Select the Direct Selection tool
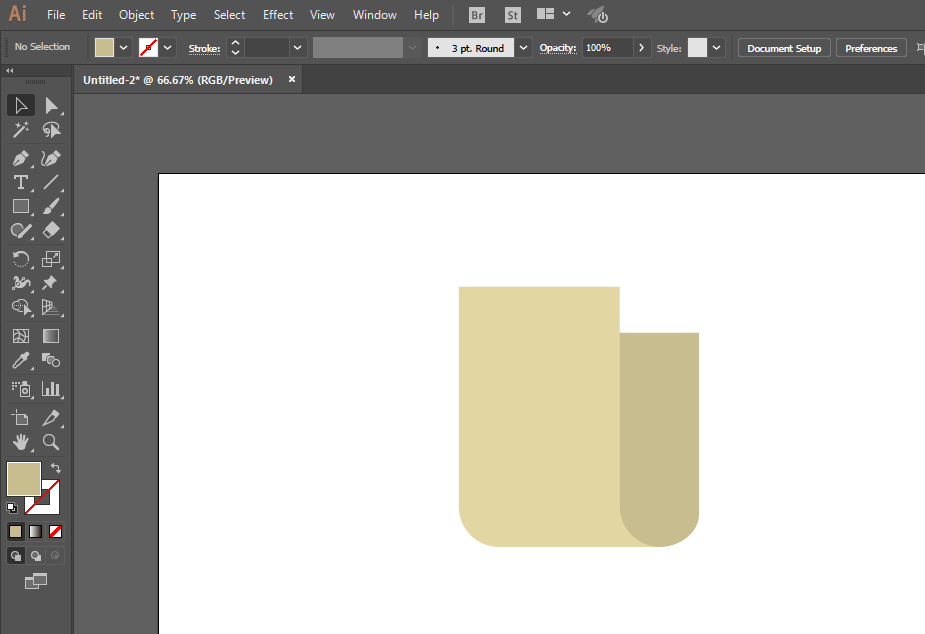The image size is (925, 634). tap(51, 106)
